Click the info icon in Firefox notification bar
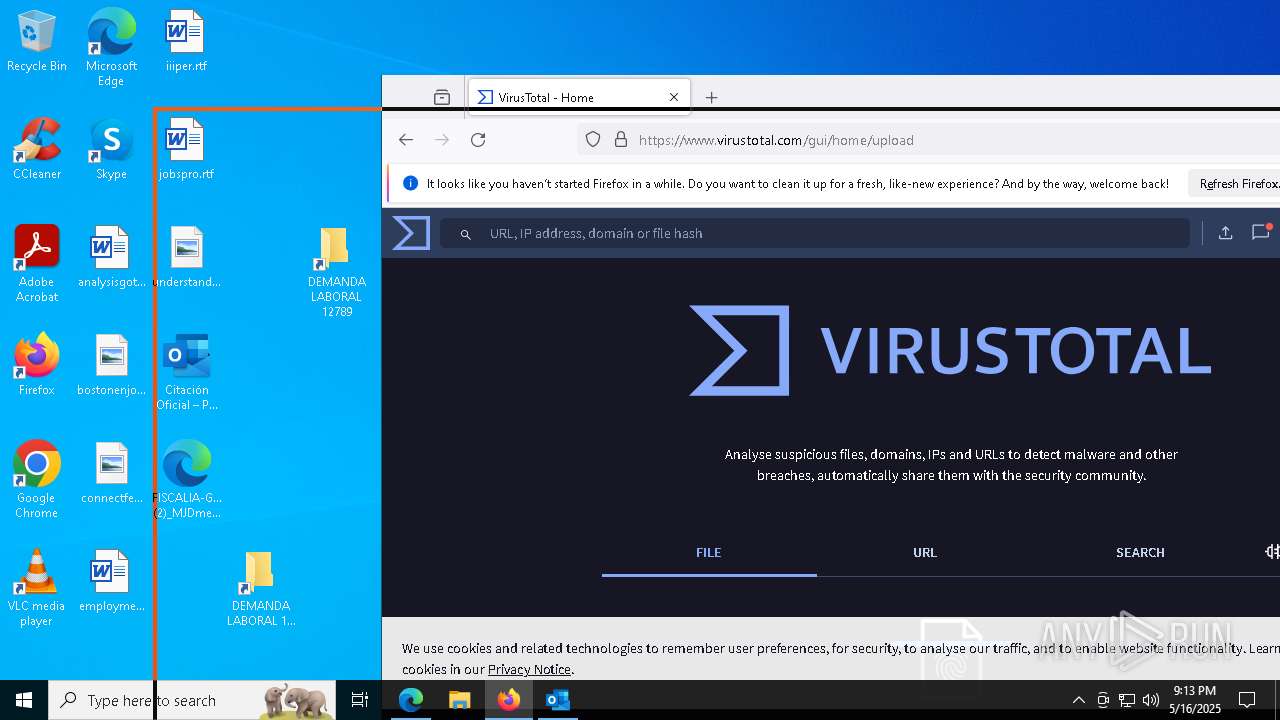1280x720 pixels. tap(410, 184)
